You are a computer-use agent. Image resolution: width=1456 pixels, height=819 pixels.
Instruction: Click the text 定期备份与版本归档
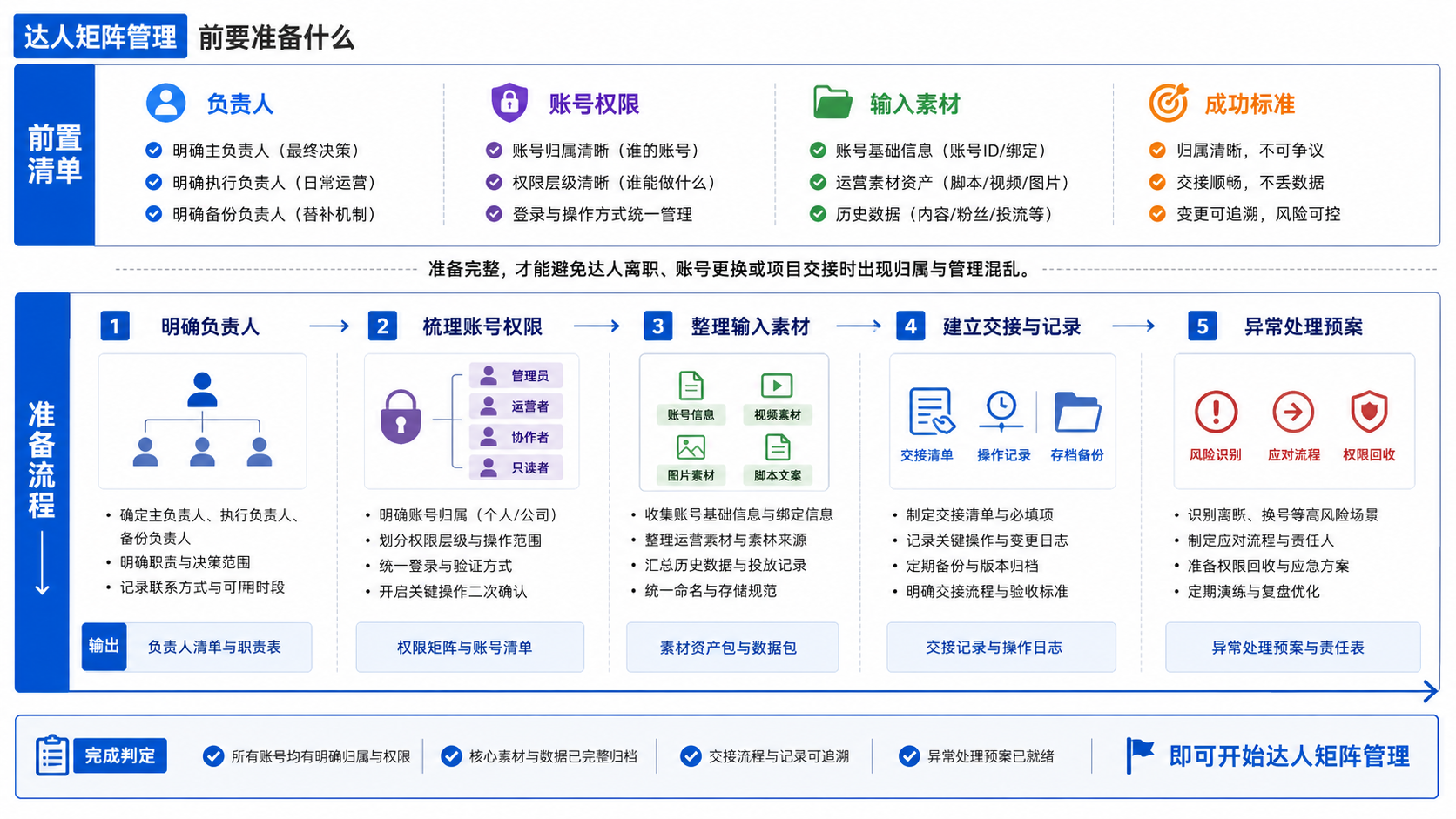pos(972,565)
